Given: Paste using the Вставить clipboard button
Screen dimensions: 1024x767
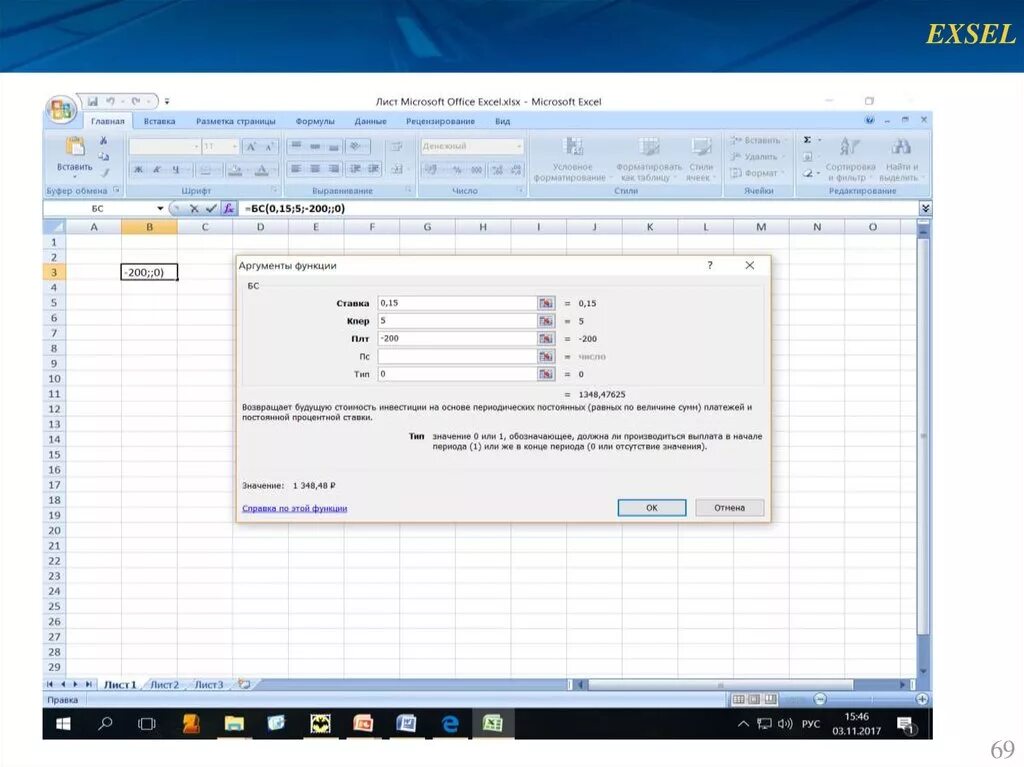Looking at the screenshot, I should pyautogui.click(x=74, y=157).
